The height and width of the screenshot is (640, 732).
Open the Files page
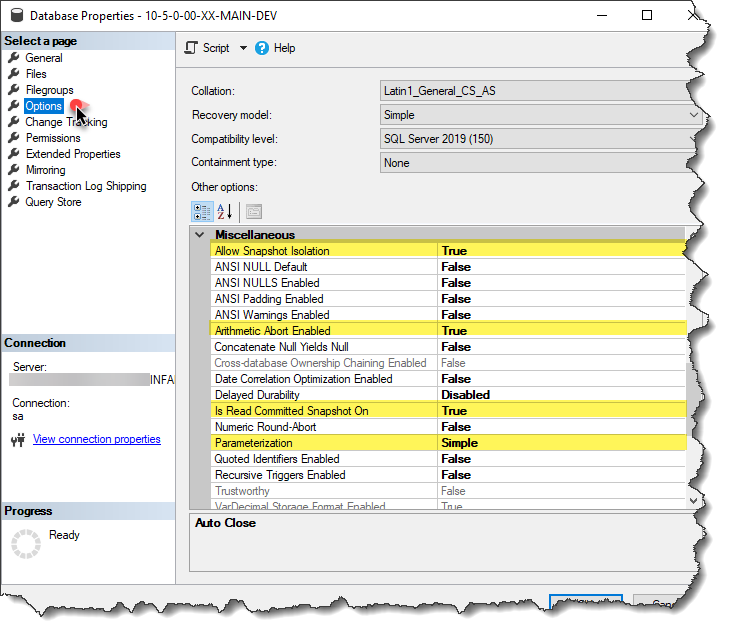click(36, 74)
